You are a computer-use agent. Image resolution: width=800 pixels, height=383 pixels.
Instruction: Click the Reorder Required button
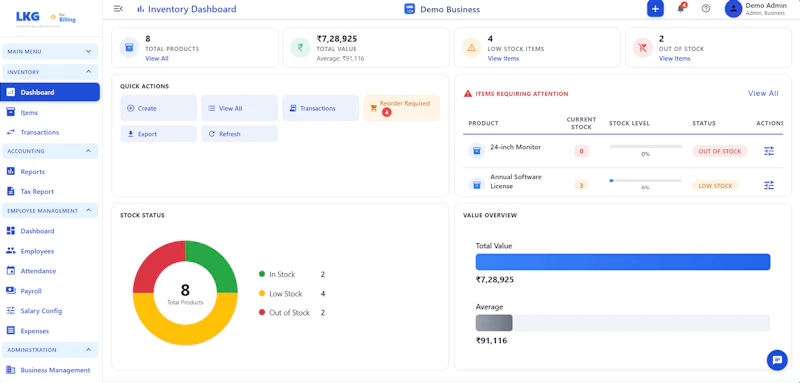(402, 108)
